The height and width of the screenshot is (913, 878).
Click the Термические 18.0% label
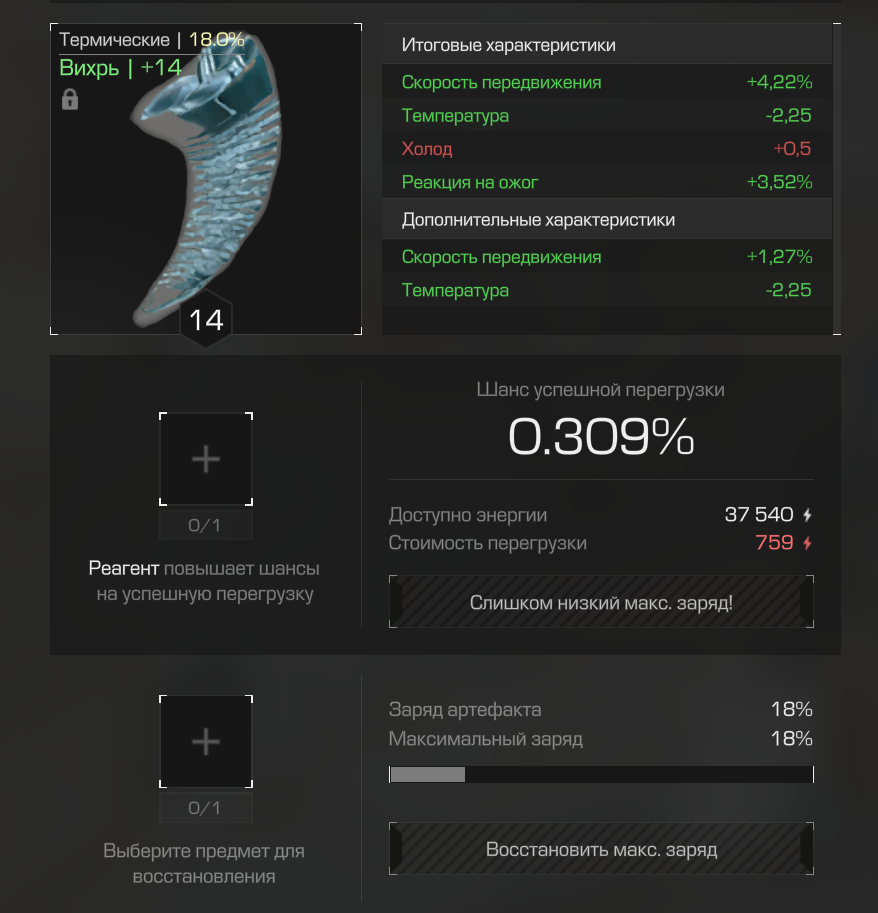(x=151, y=40)
